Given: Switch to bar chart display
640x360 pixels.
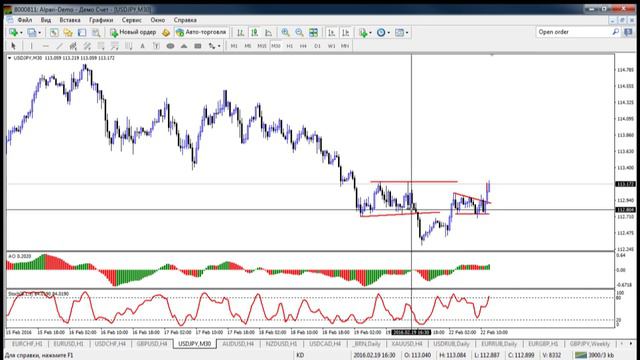Looking at the screenshot, I should click(x=240, y=33).
